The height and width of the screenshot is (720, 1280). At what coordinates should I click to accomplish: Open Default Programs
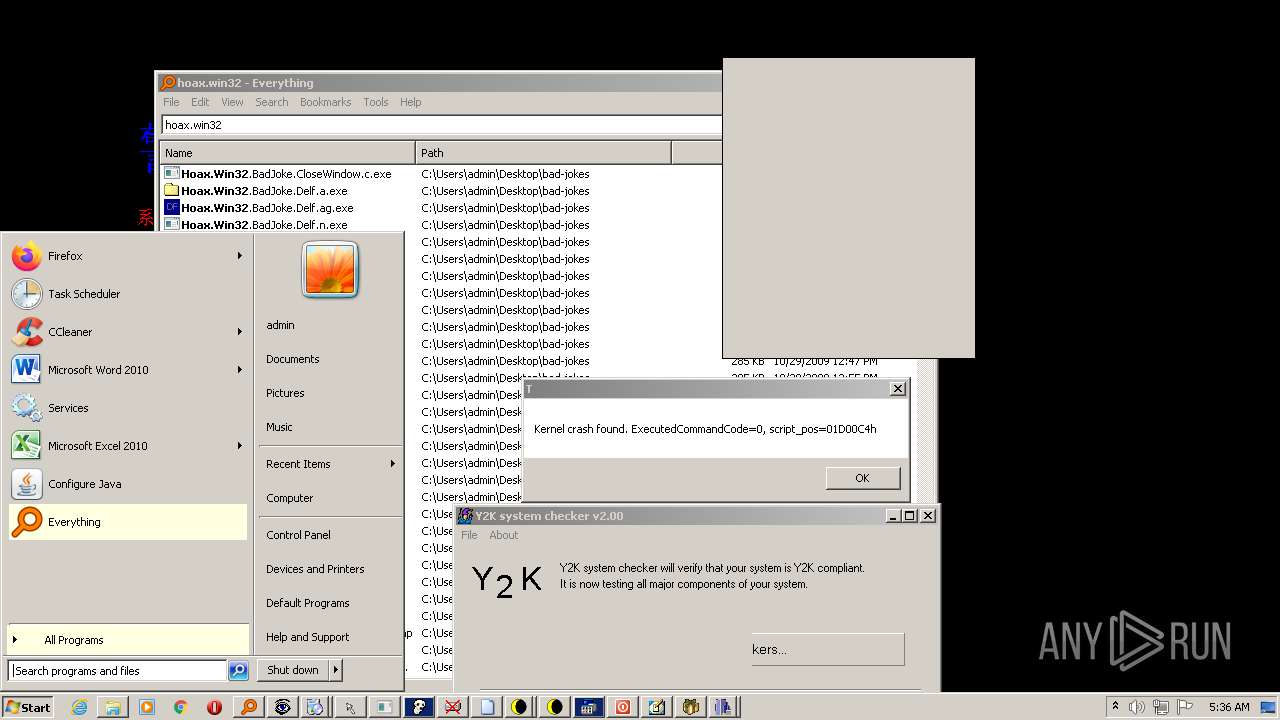tap(330, 603)
